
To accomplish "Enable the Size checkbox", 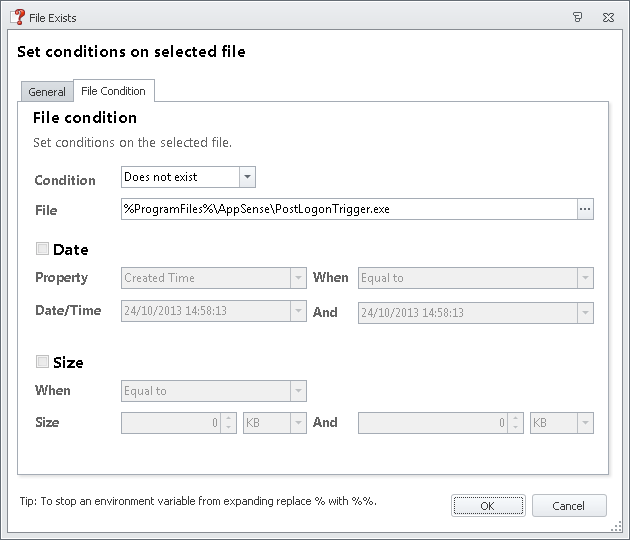I will click(42, 362).
